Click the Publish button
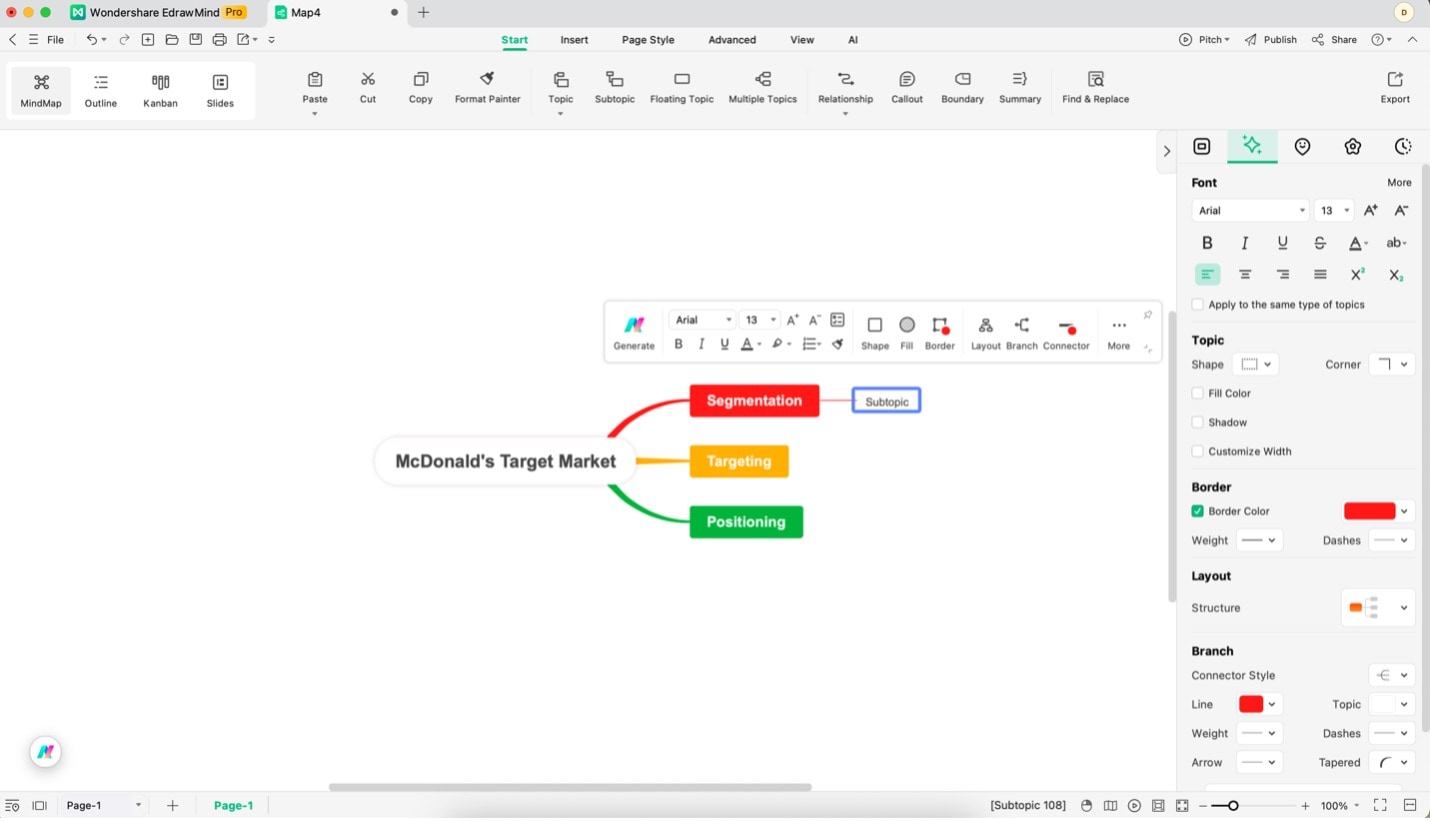Screen dimensions: 1430x821 [1271, 40]
